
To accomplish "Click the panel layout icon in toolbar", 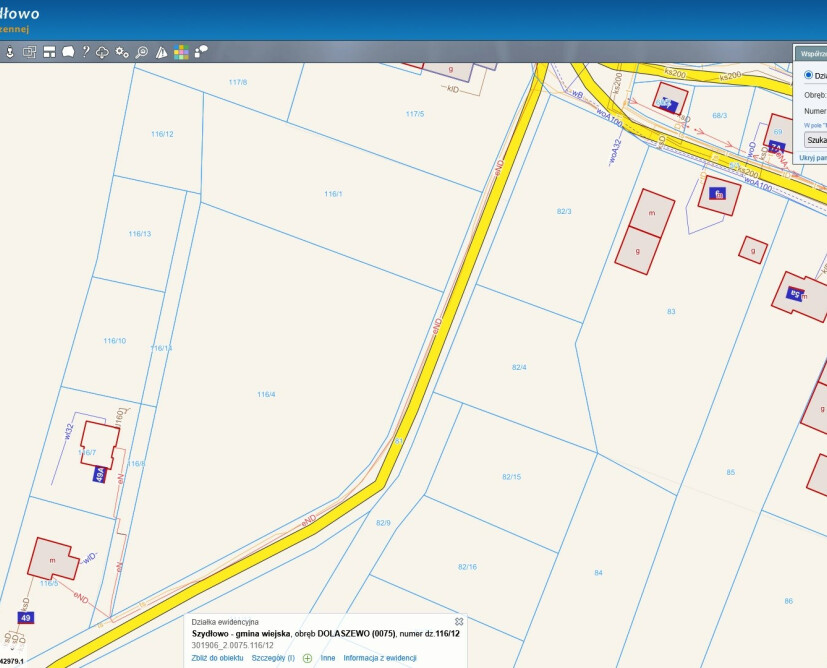I will point(48,52).
